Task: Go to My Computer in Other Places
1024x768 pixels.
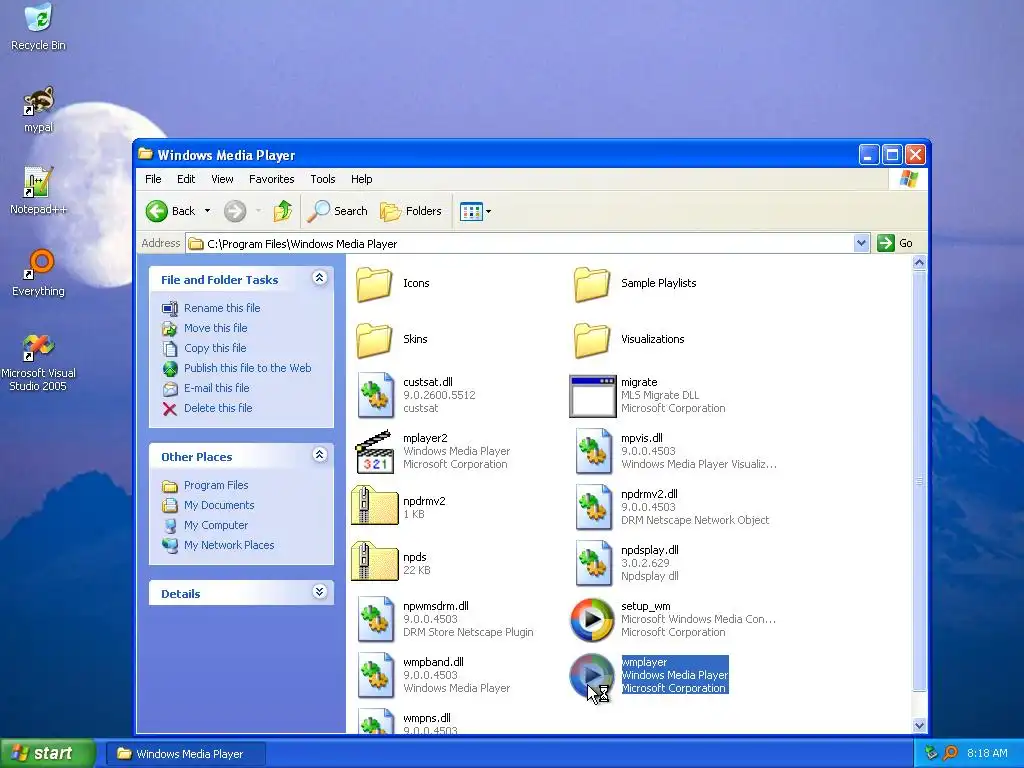Action: click(x=216, y=525)
